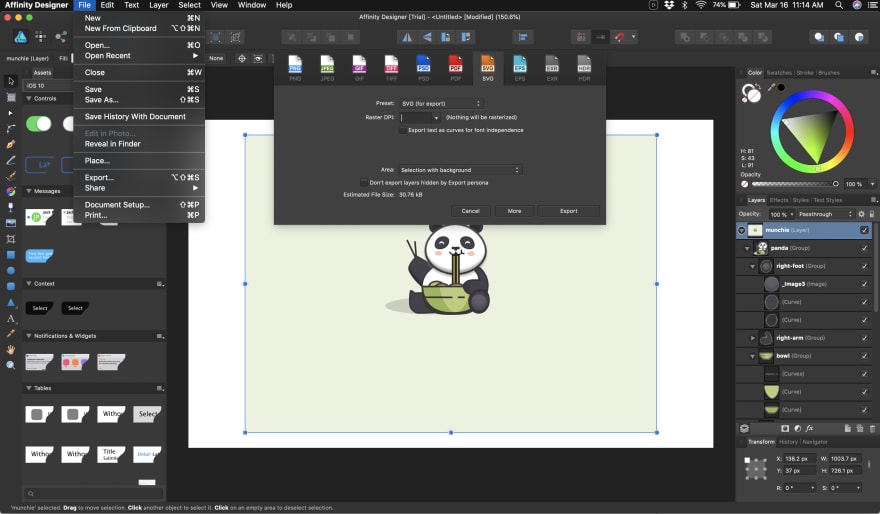Click 'Save As...' in File menu
The height and width of the screenshot is (514, 880).
(x=102, y=100)
